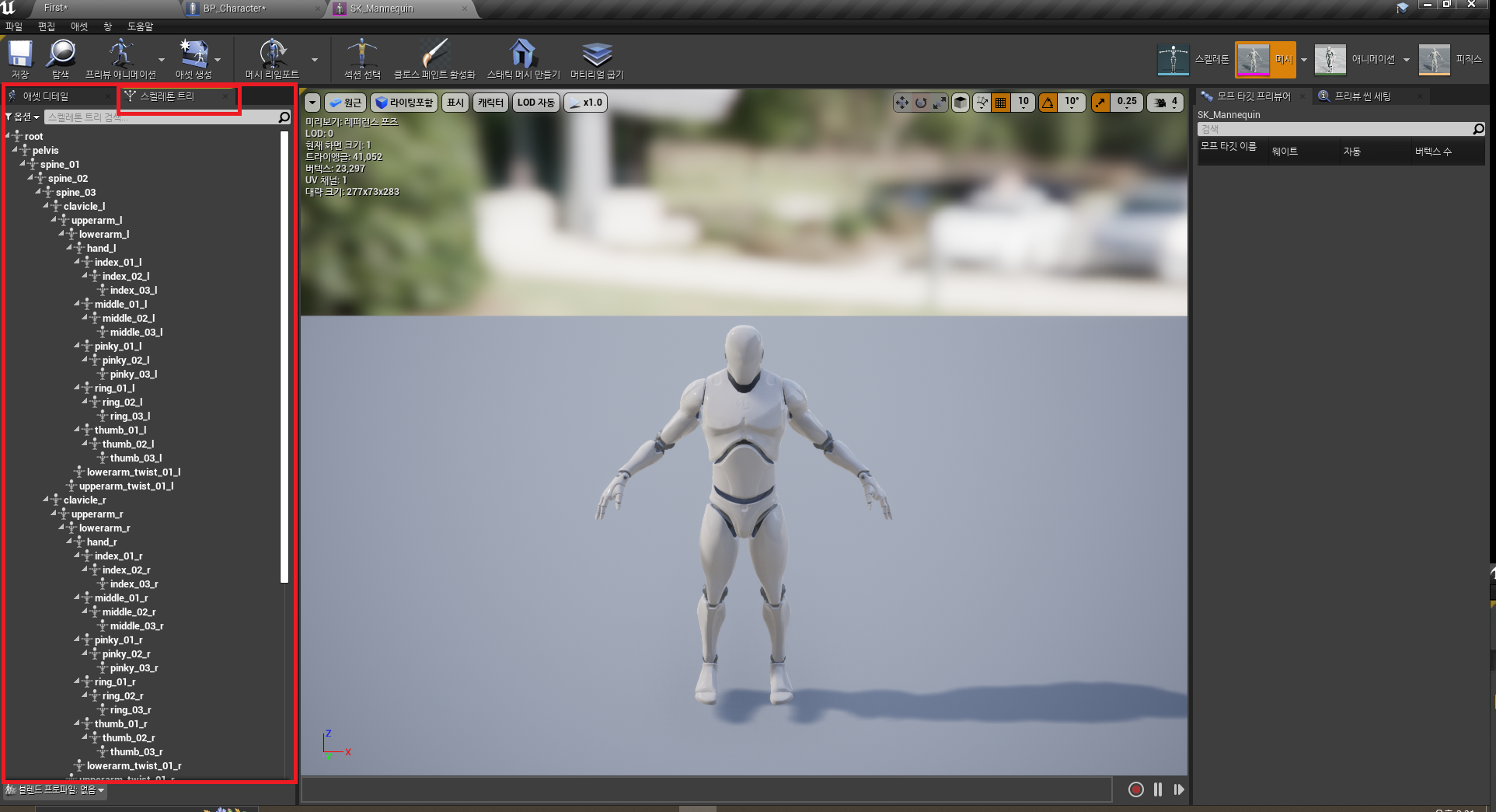1496x812 pixels.
Task: Open skeleton tree Options (옵션) dropdown
Action: 23,117
